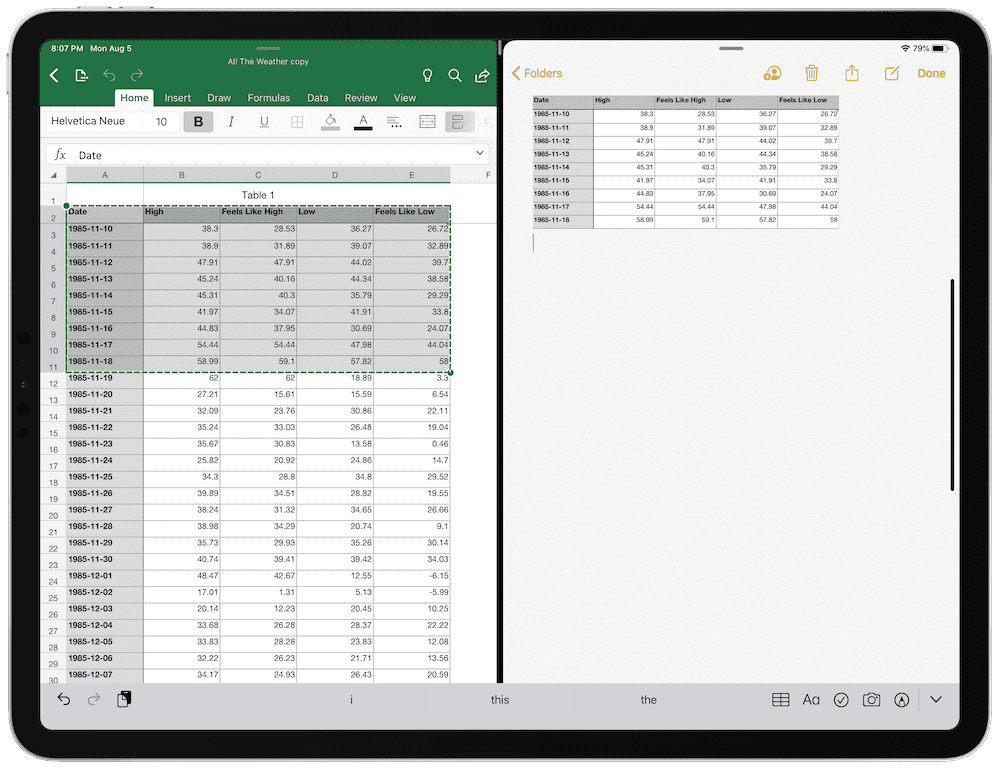Add people to note via collaborator icon

click(x=772, y=73)
